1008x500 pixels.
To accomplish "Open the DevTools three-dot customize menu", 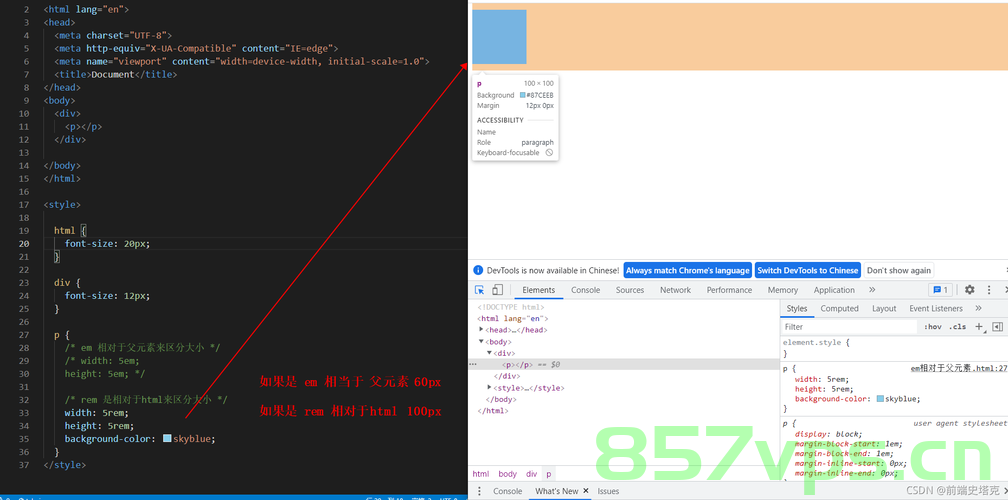I will coord(989,290).
